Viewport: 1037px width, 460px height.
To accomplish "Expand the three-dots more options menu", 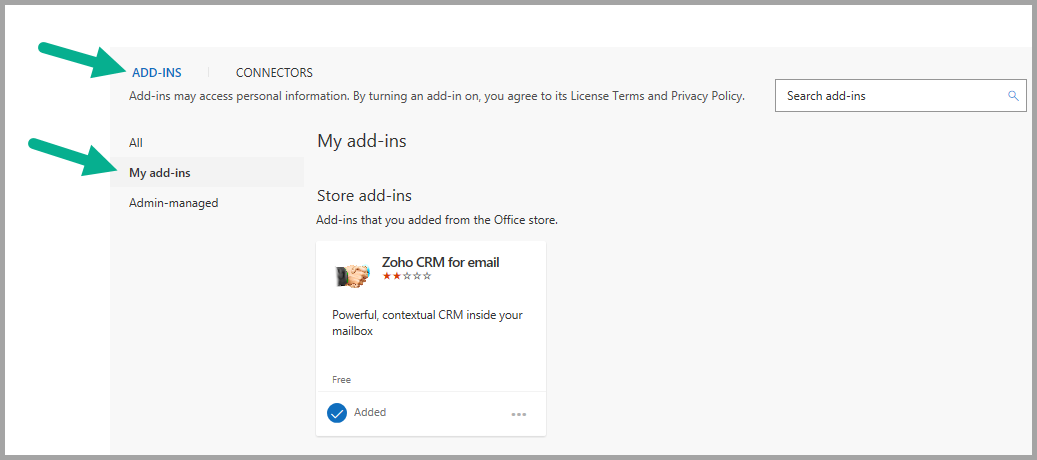I will (519, 414).
